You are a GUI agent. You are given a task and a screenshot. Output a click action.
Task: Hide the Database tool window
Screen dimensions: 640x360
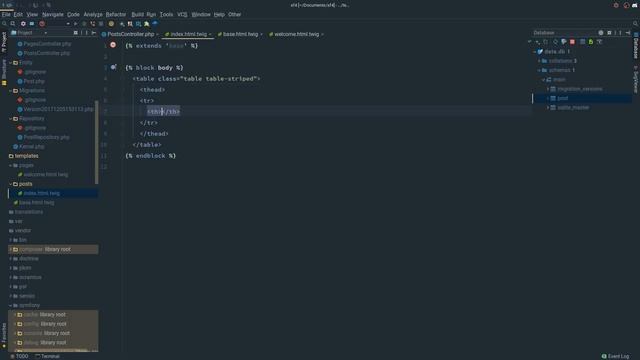click(x=628, y=33)
